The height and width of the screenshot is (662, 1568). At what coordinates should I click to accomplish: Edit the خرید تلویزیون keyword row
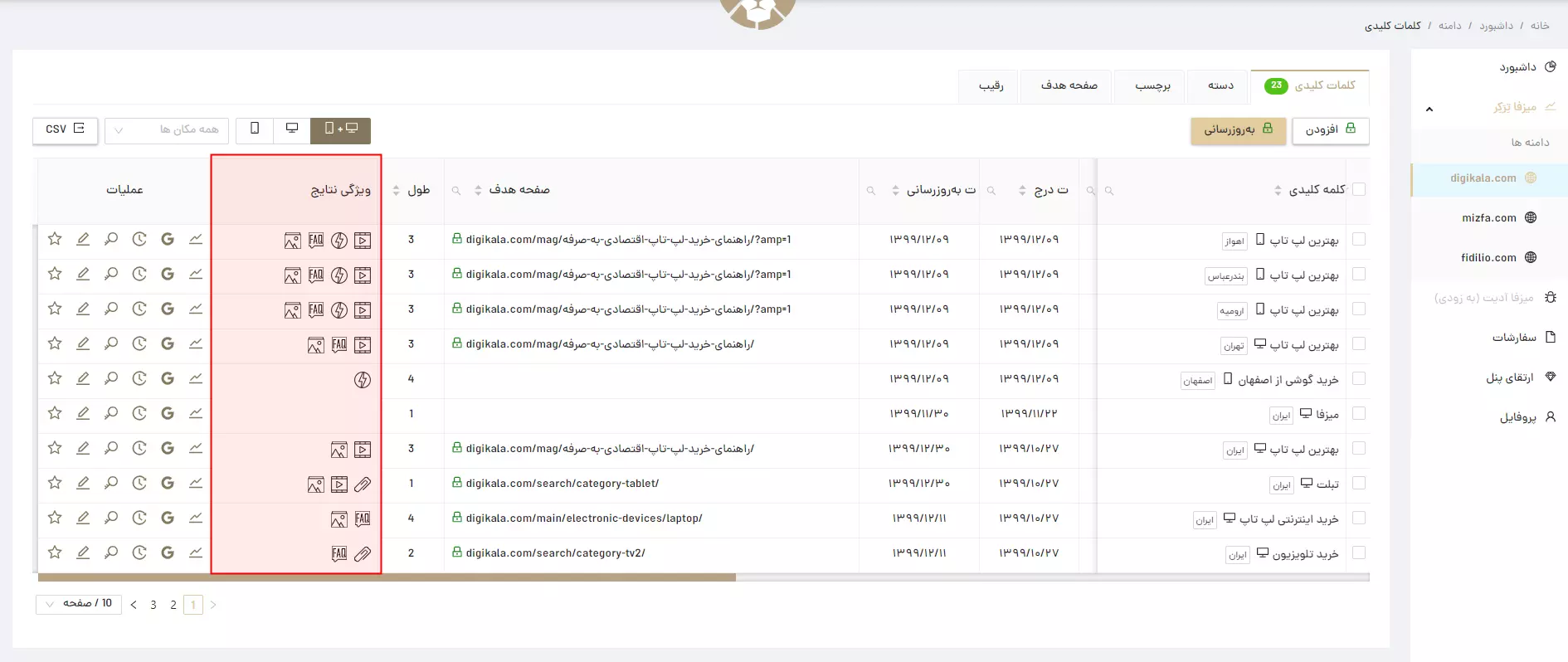click(83, 552)
